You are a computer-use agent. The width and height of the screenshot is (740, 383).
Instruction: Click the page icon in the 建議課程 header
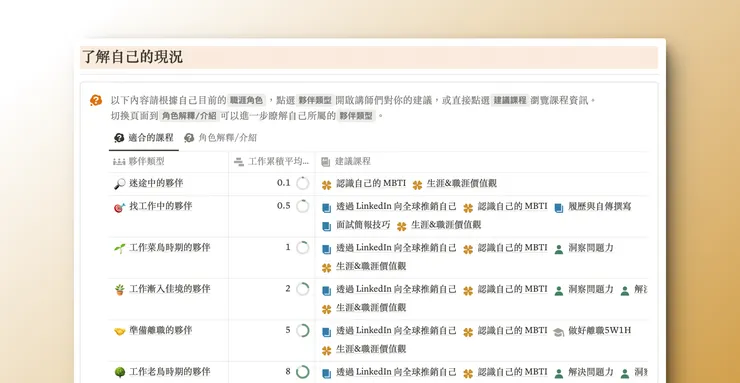click(325, 162)
